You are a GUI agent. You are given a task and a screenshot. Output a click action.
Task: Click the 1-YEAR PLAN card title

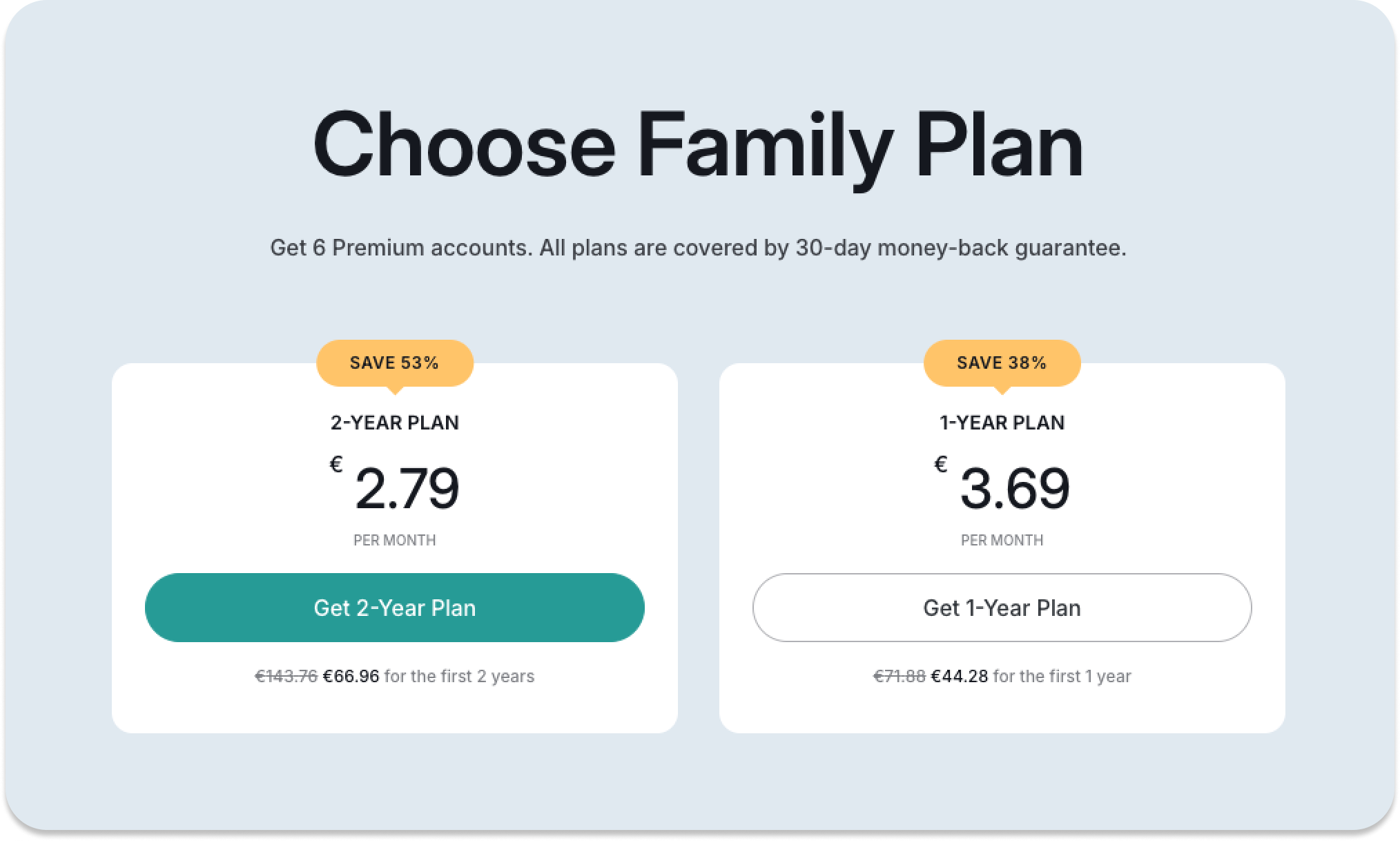click(1002, 423)
